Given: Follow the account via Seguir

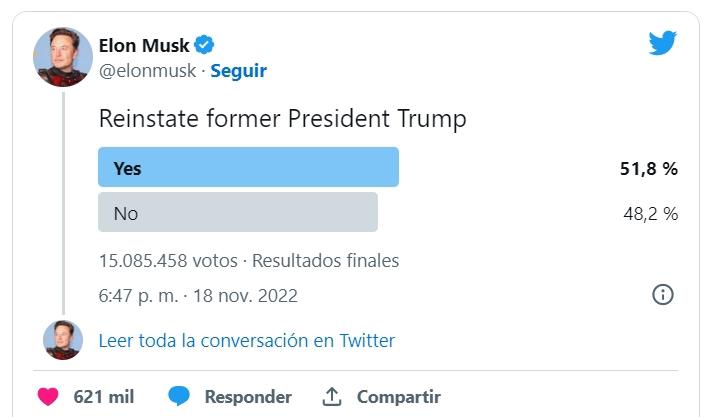Looking at the screenshot, I should [238, 71].
